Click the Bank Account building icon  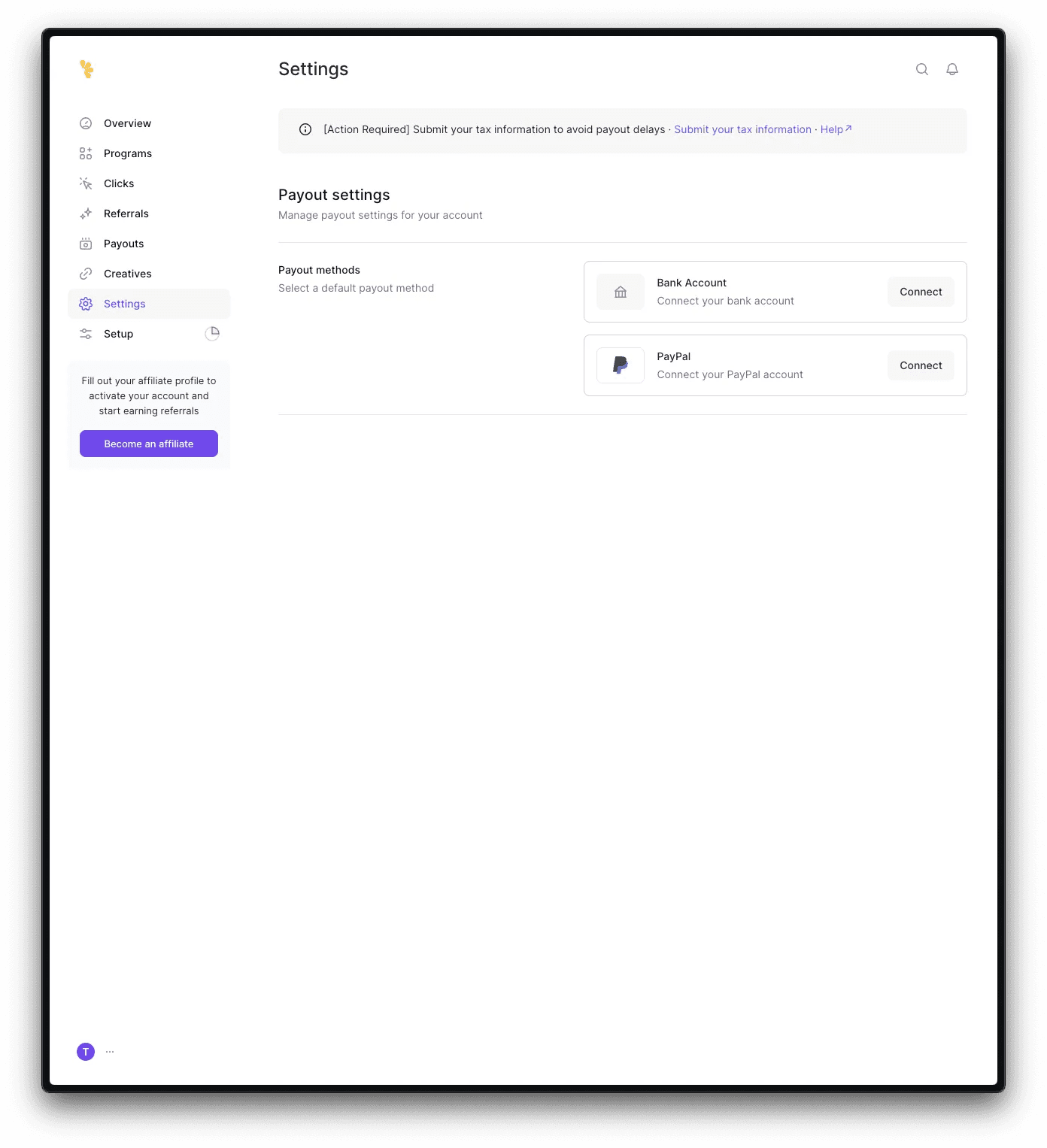pos(621,292)
